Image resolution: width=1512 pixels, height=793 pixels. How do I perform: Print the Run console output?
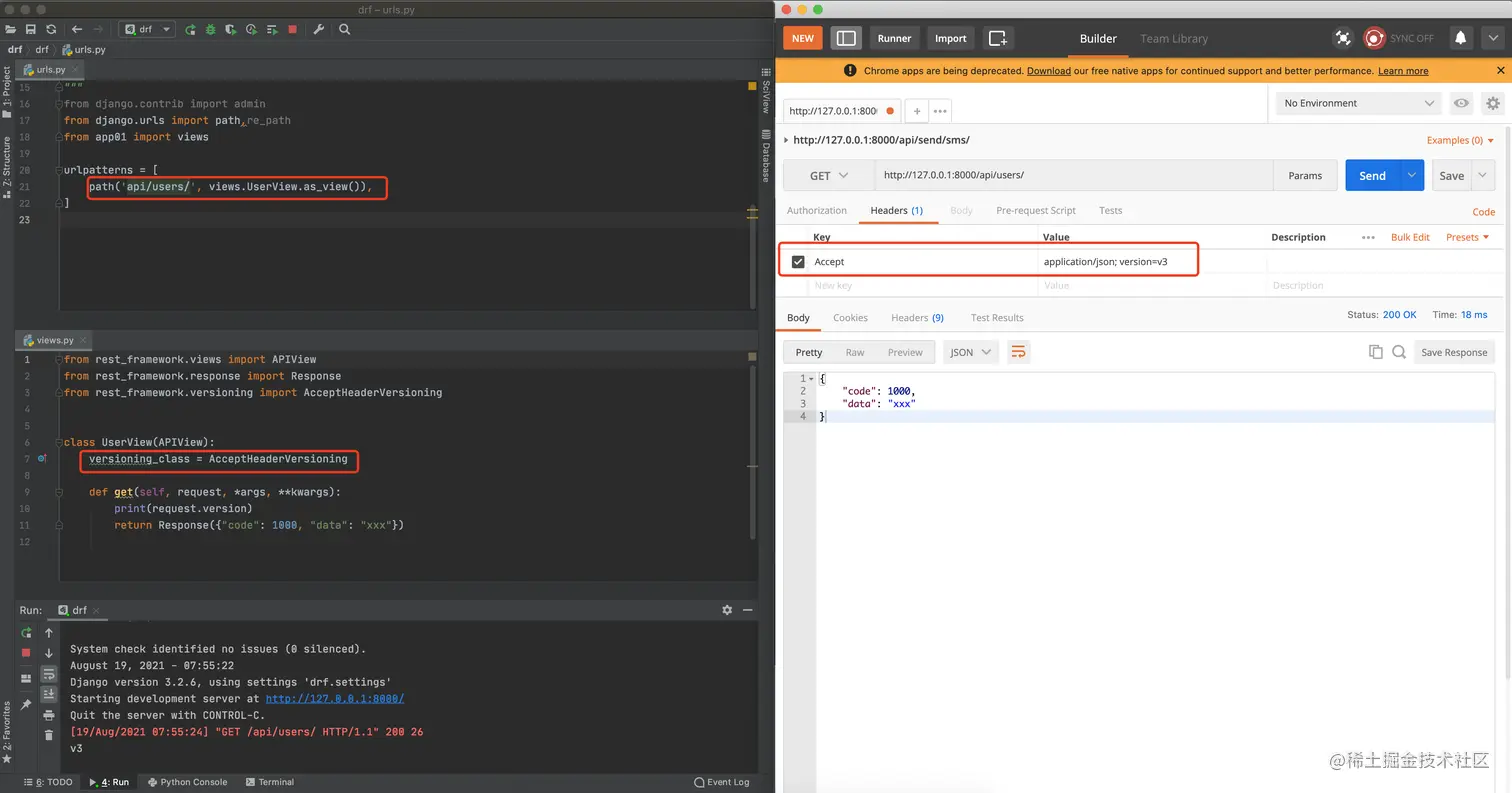(x=49, y=715)
